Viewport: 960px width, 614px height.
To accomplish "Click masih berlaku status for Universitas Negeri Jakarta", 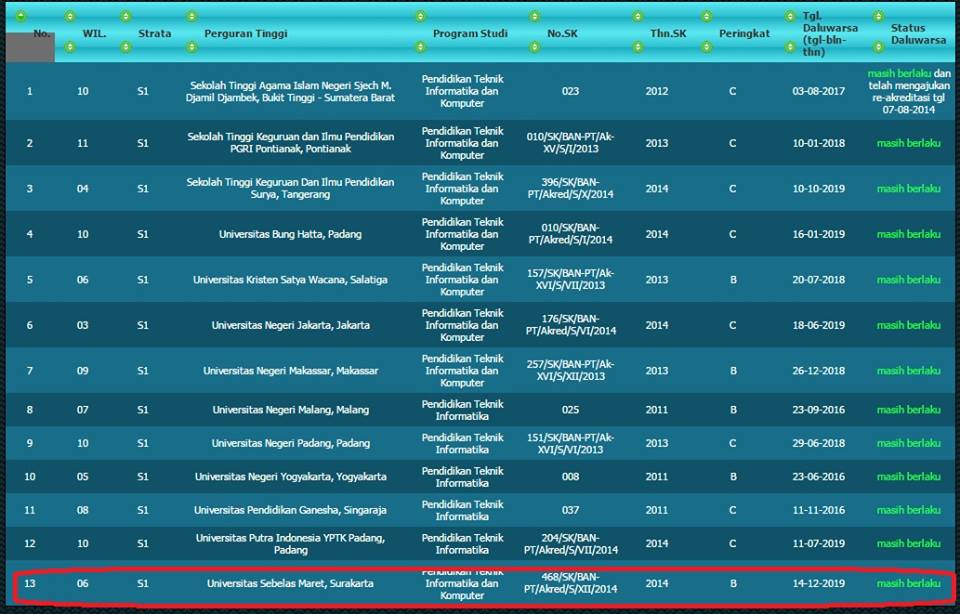I will pyautogui.click(x=908, y=325).
